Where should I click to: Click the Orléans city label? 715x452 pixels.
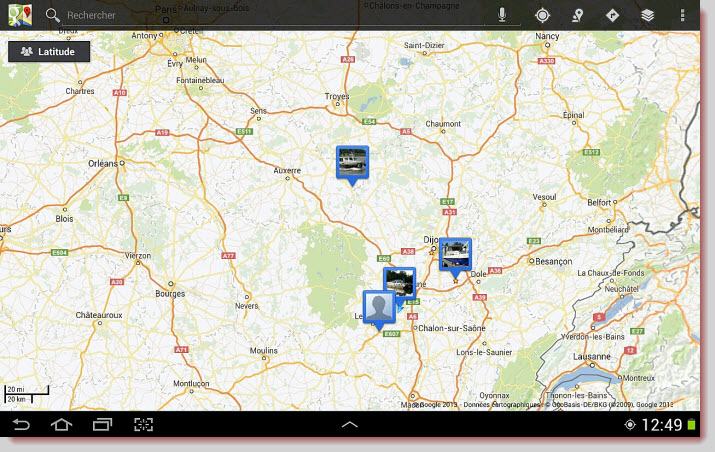point(103,163)
